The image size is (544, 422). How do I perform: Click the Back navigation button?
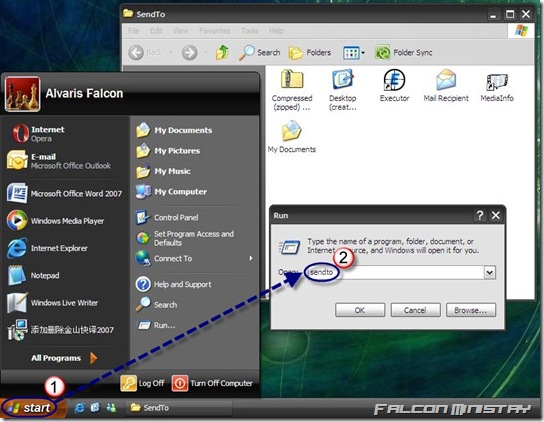146,53
